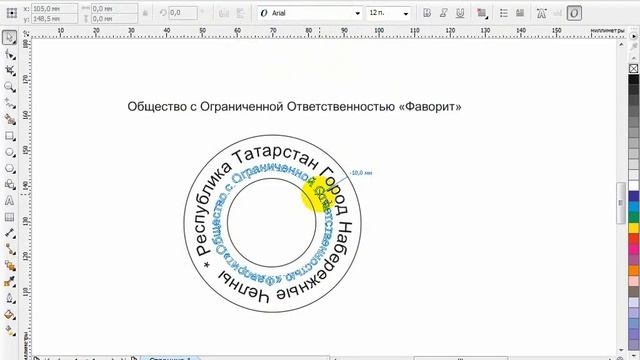Image resolution: width=640 pixels, height=360 pixels.
Task: Open the Text Properties icon
Action: pyautogui.click(x=541, y=13)
